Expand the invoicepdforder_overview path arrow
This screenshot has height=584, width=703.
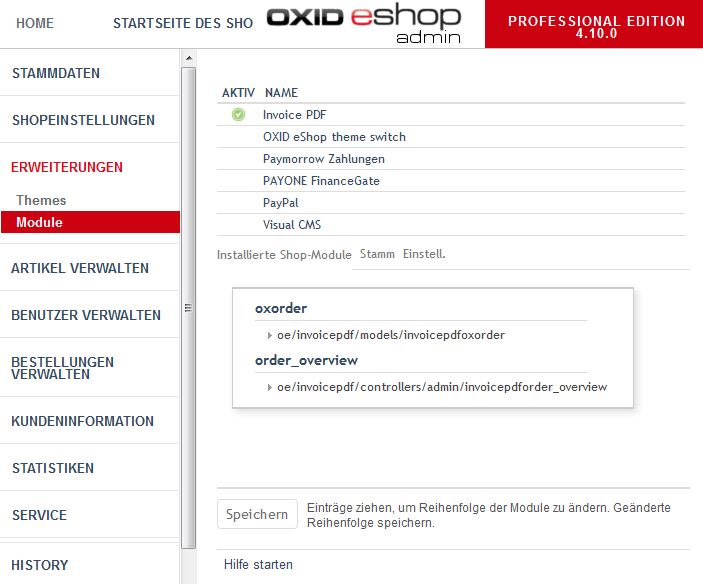(x=270, y=387)
